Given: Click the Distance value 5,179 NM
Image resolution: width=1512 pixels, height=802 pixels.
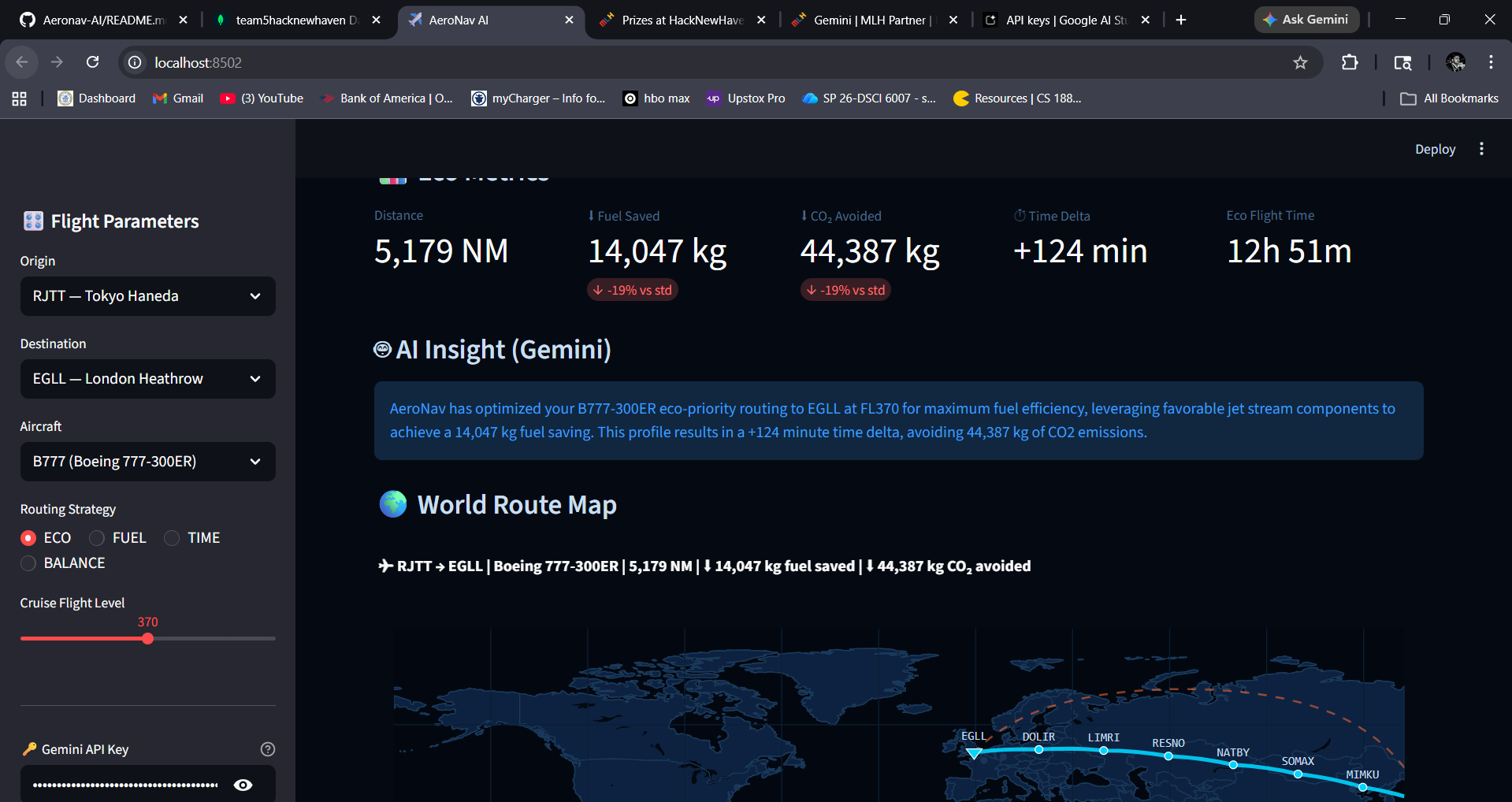Looking at the screenshot, I should (x=441, y=251).
